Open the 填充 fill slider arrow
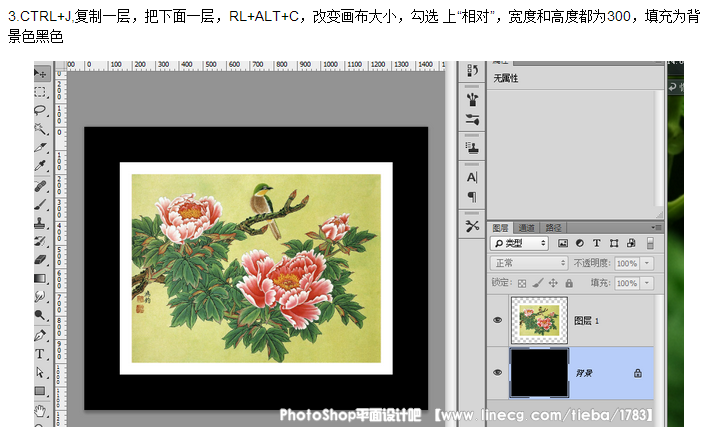Screen dimensions: 703x432 pos(647,283)
